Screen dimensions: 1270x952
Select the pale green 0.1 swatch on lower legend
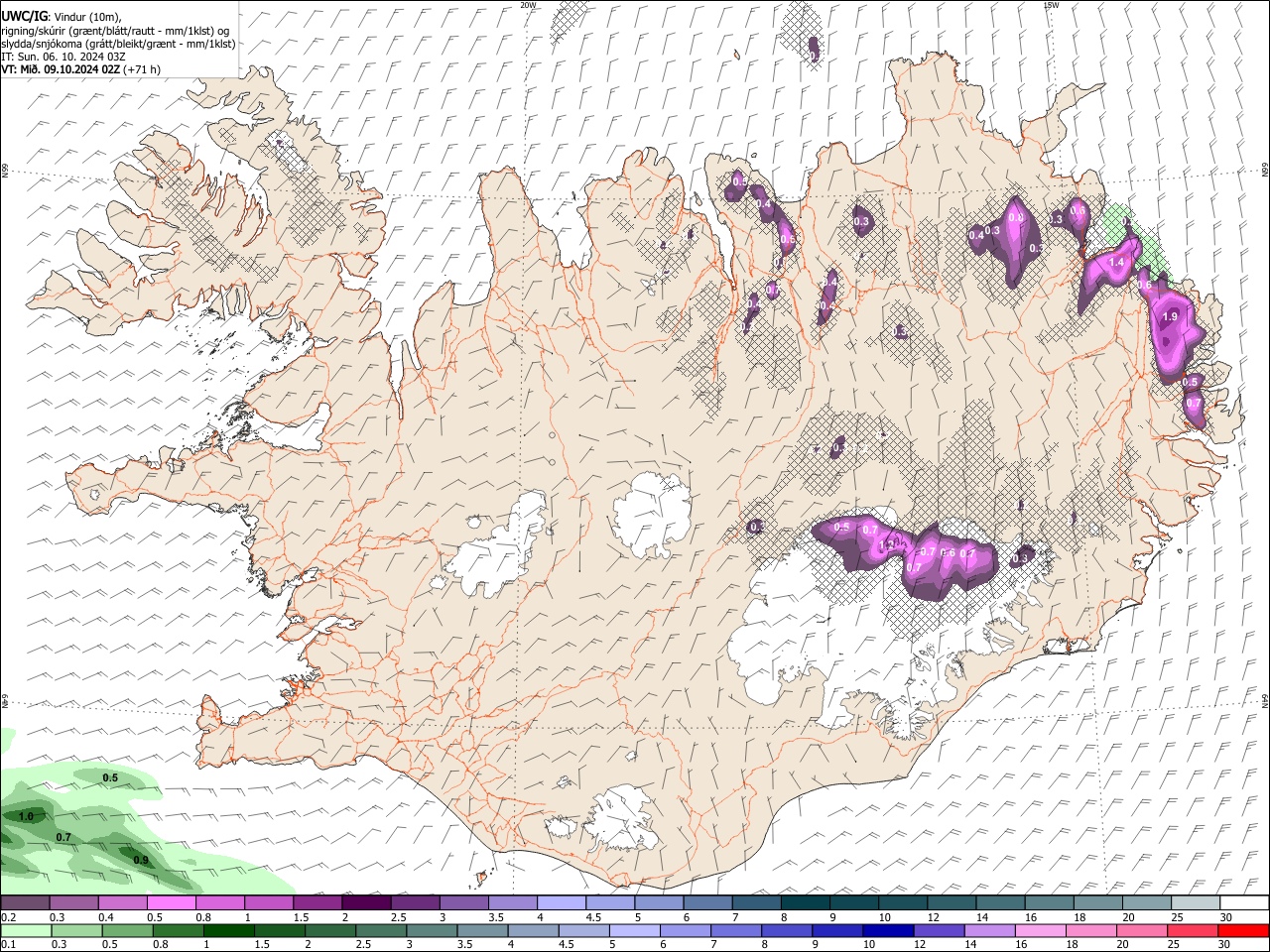[x=25, y=930]
